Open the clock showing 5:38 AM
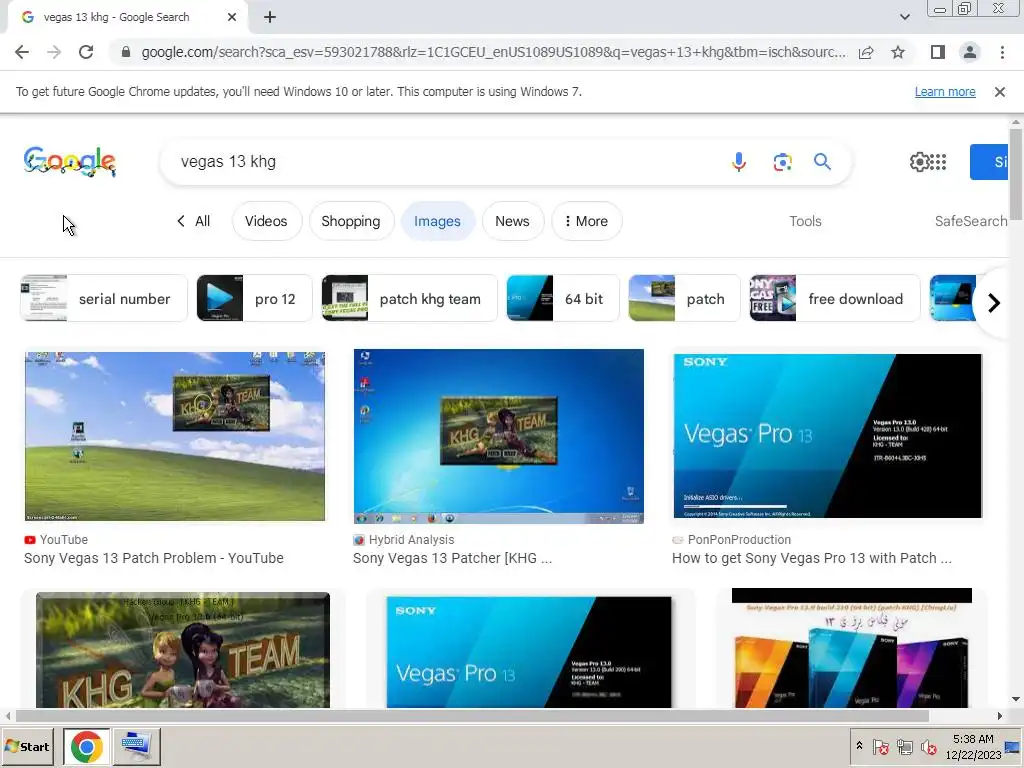 point(973,746)
